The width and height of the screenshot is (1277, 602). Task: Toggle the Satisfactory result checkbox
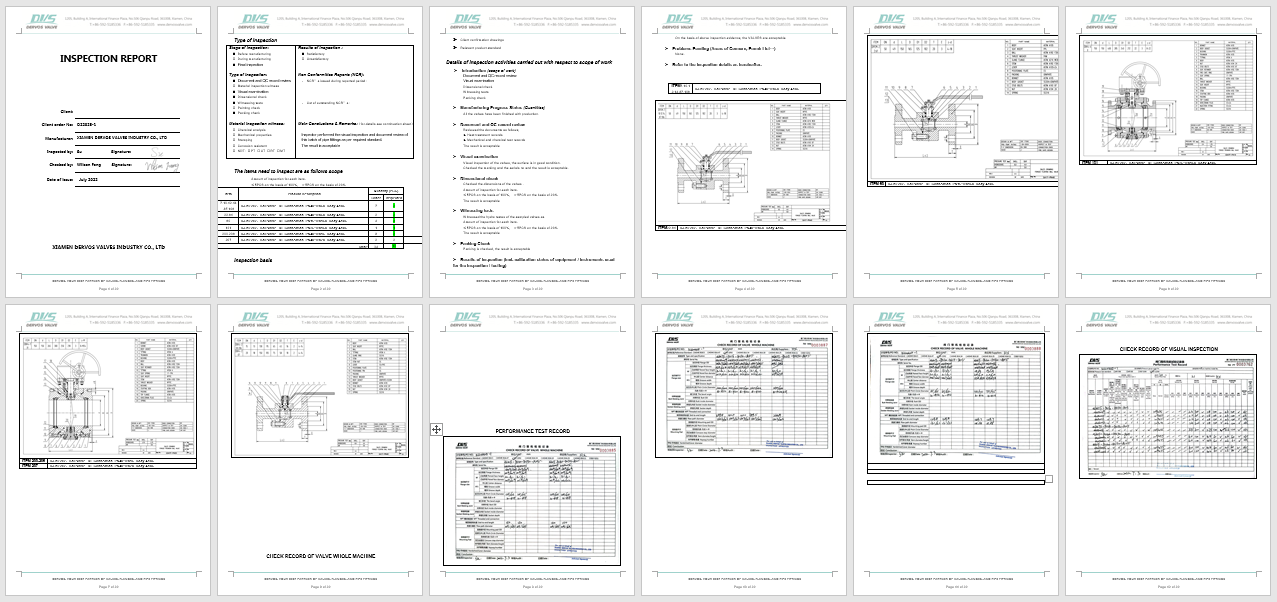point(302,54)
